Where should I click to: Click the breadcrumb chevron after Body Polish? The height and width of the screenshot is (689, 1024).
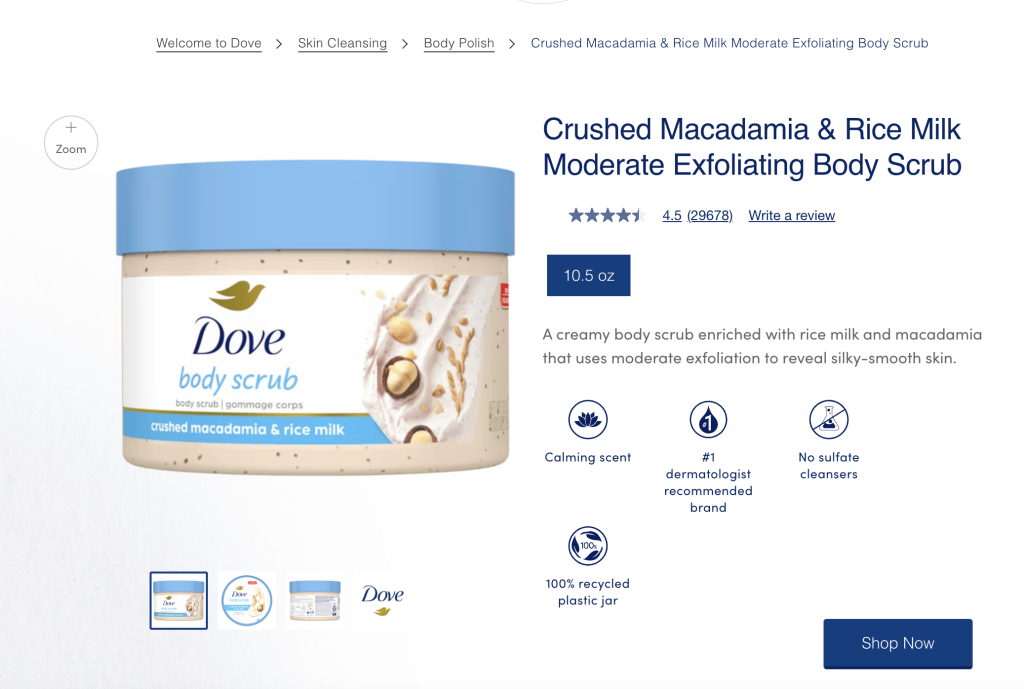pyautogui.click(x=512, y=44)
